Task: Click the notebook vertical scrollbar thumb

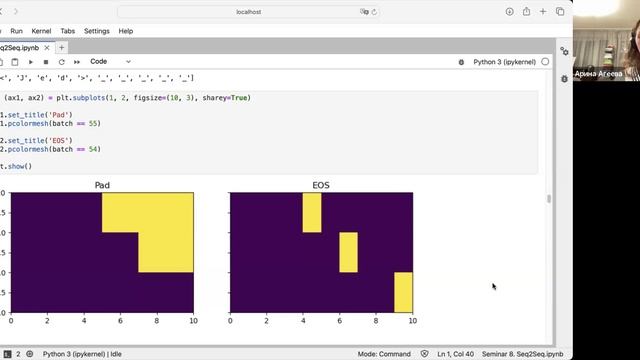Action: click(549, 199)
